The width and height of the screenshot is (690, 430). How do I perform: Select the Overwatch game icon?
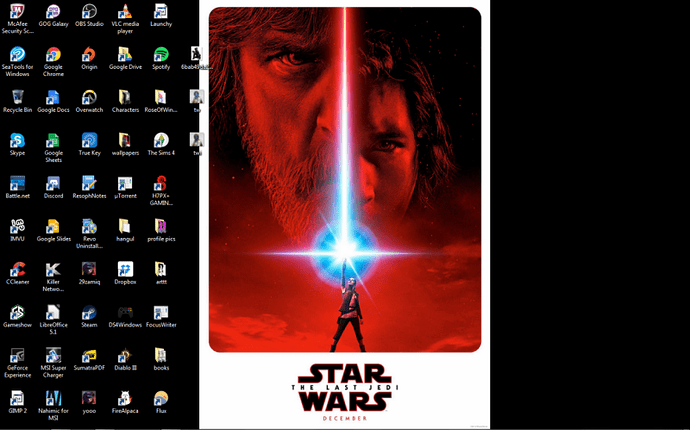click(x=89, y=98)
